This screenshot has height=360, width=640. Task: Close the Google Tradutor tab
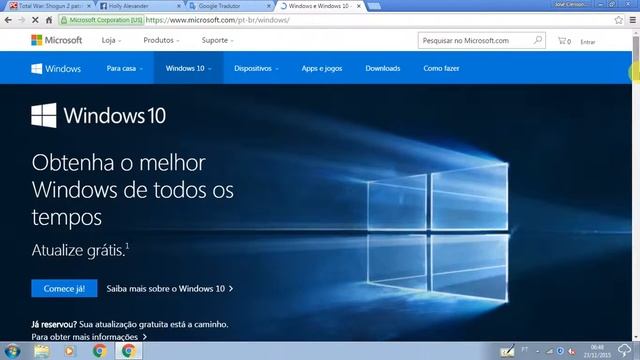tap(269, 6)
